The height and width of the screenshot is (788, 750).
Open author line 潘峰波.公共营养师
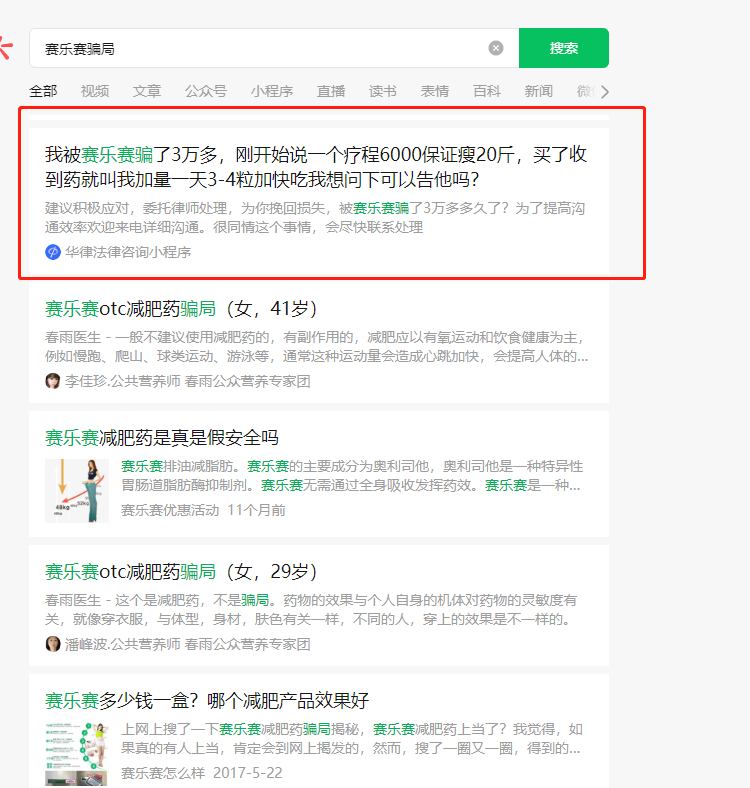(188, 644)
